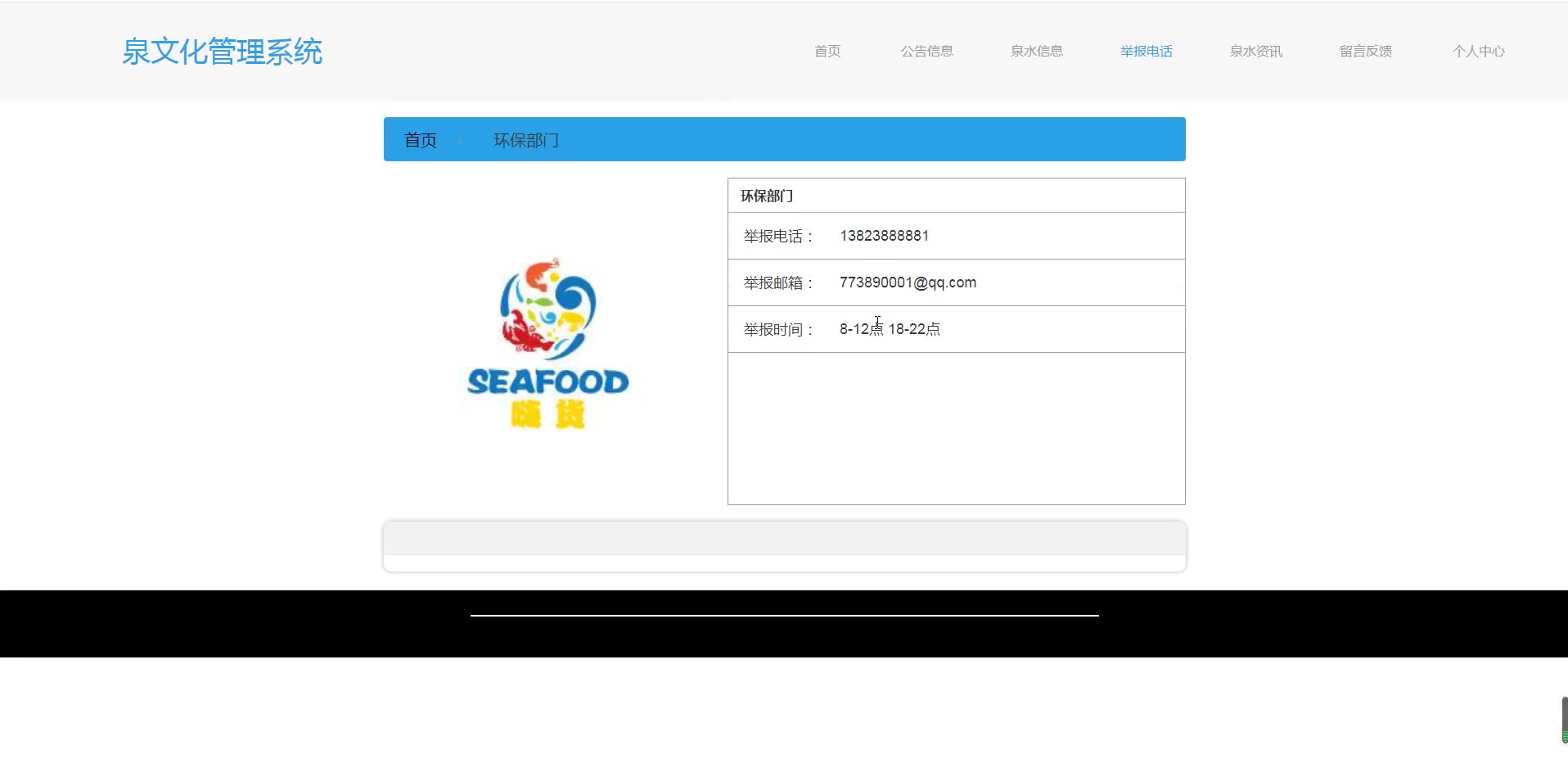Open the 公告信息 menu item
This screenshot has width=1568, height=768.
927,51
